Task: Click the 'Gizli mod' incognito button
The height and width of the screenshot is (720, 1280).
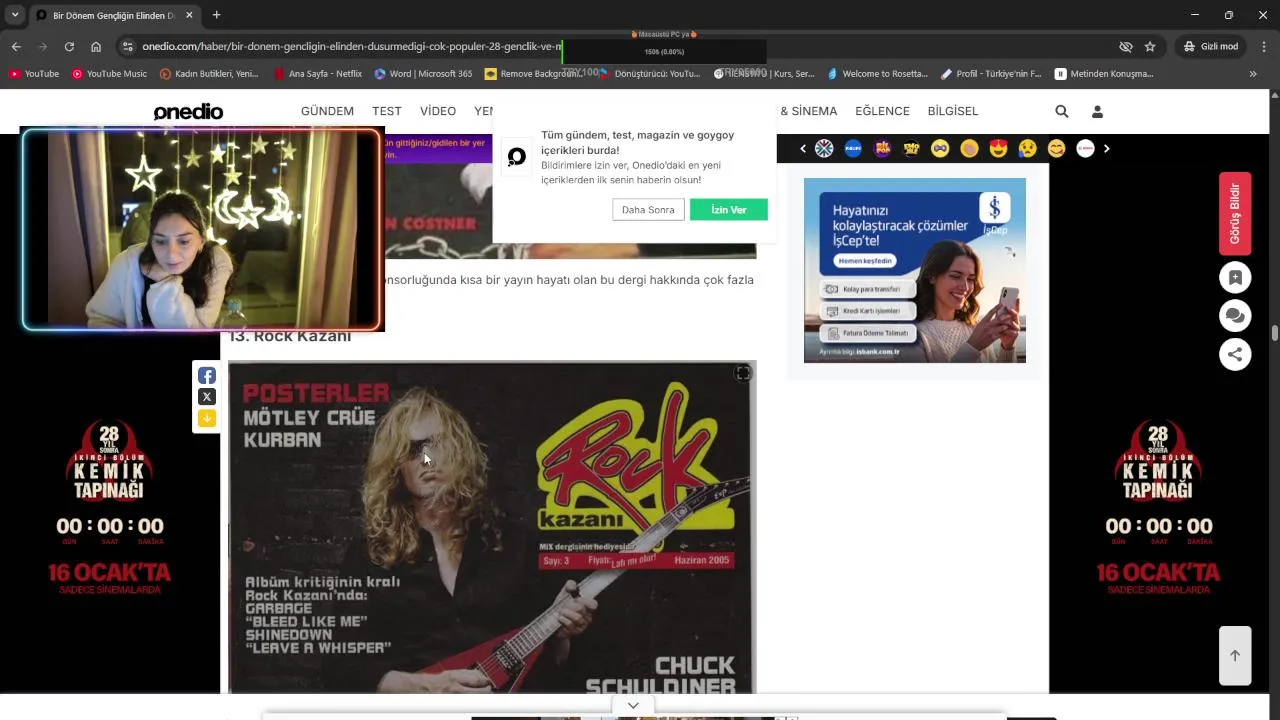Action: coord(1211,46)
